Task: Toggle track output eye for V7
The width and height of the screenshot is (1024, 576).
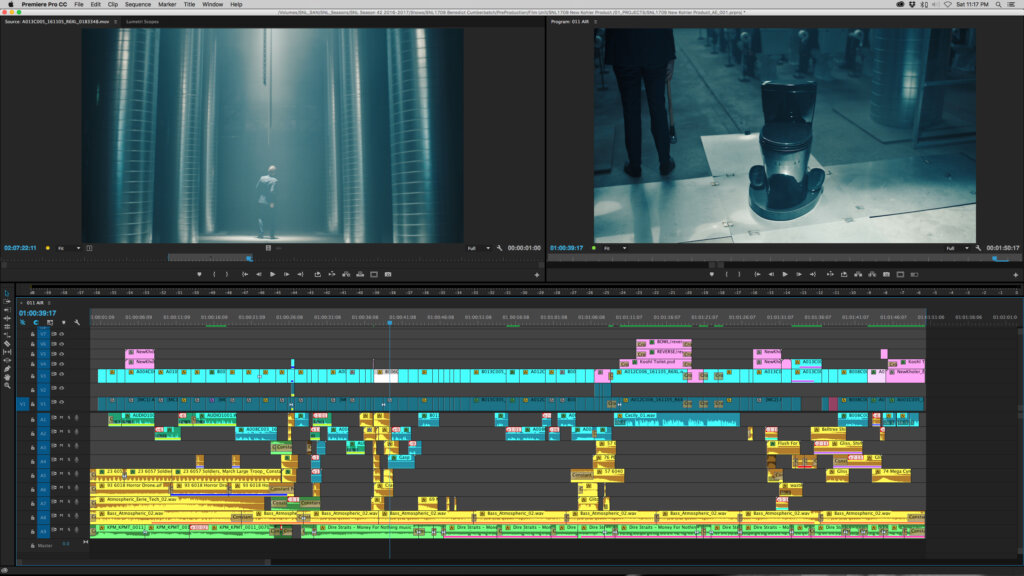Action: point(61,334)
